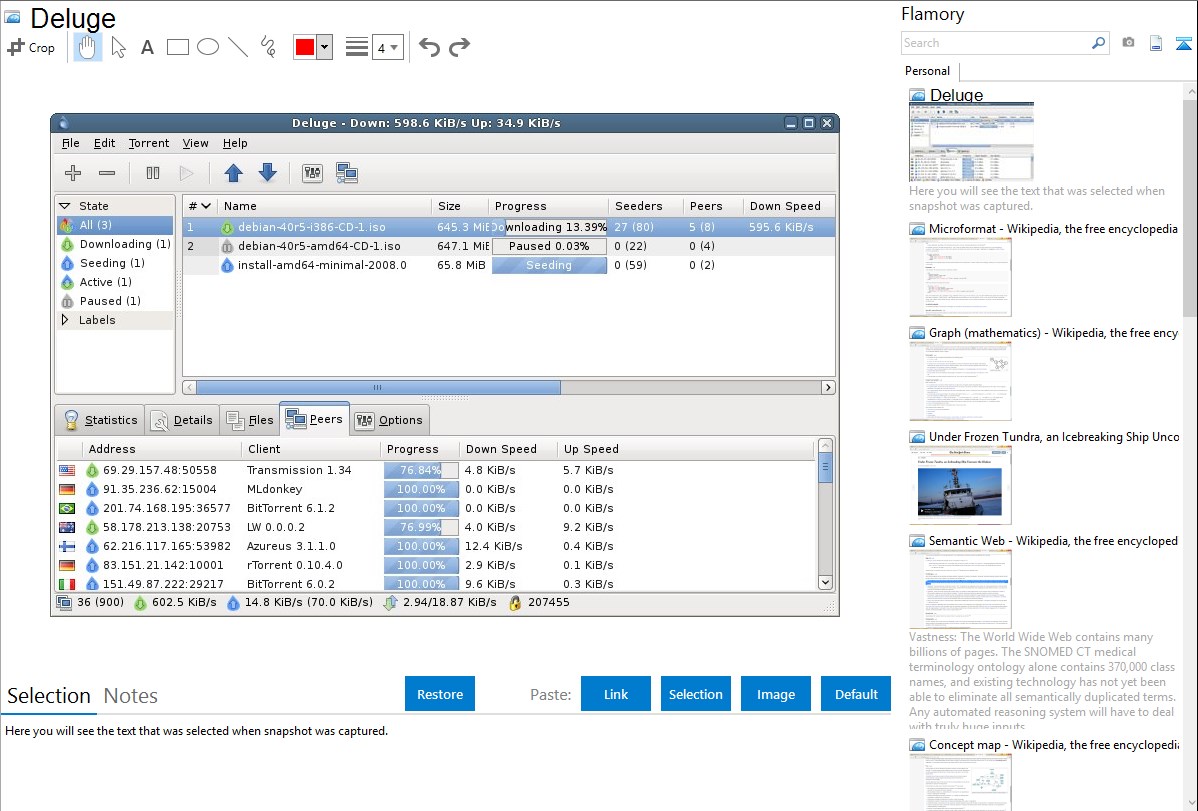Click the Restore button

[440, 694]
